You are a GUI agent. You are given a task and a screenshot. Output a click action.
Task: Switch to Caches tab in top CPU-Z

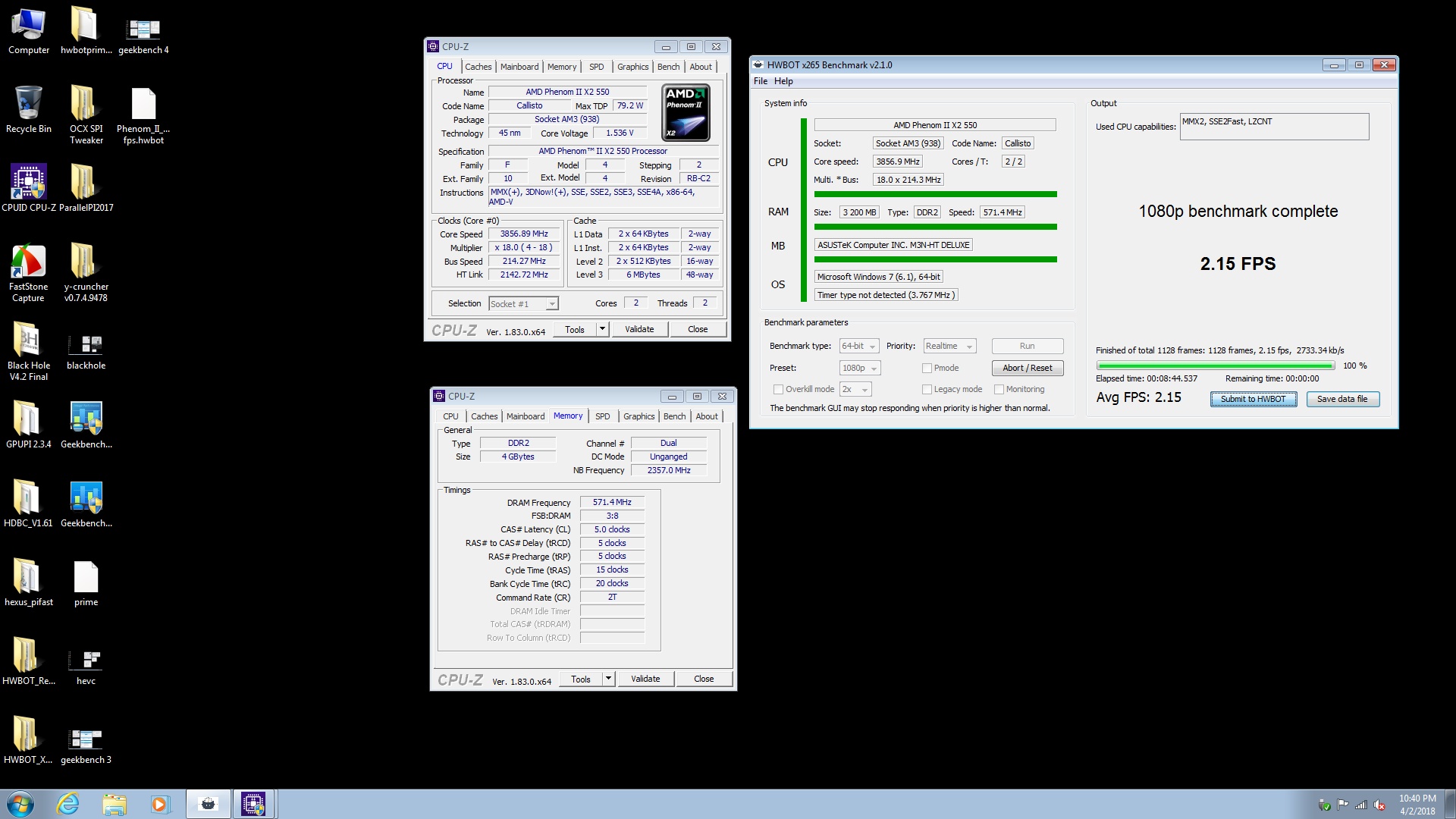tap(479, 67)
